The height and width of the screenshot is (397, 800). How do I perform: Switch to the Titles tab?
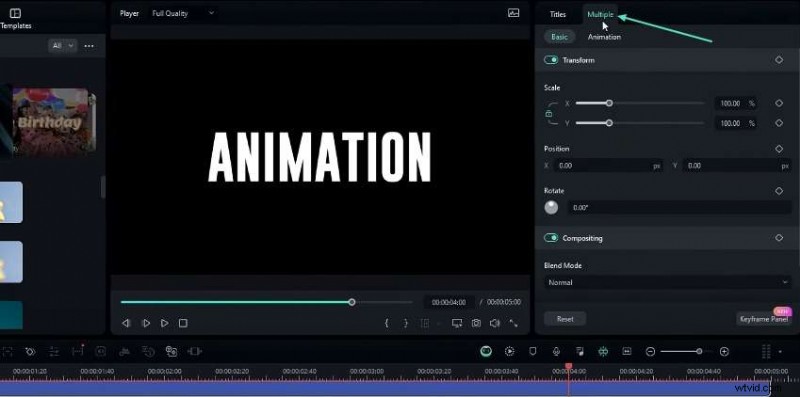point(558,14)
